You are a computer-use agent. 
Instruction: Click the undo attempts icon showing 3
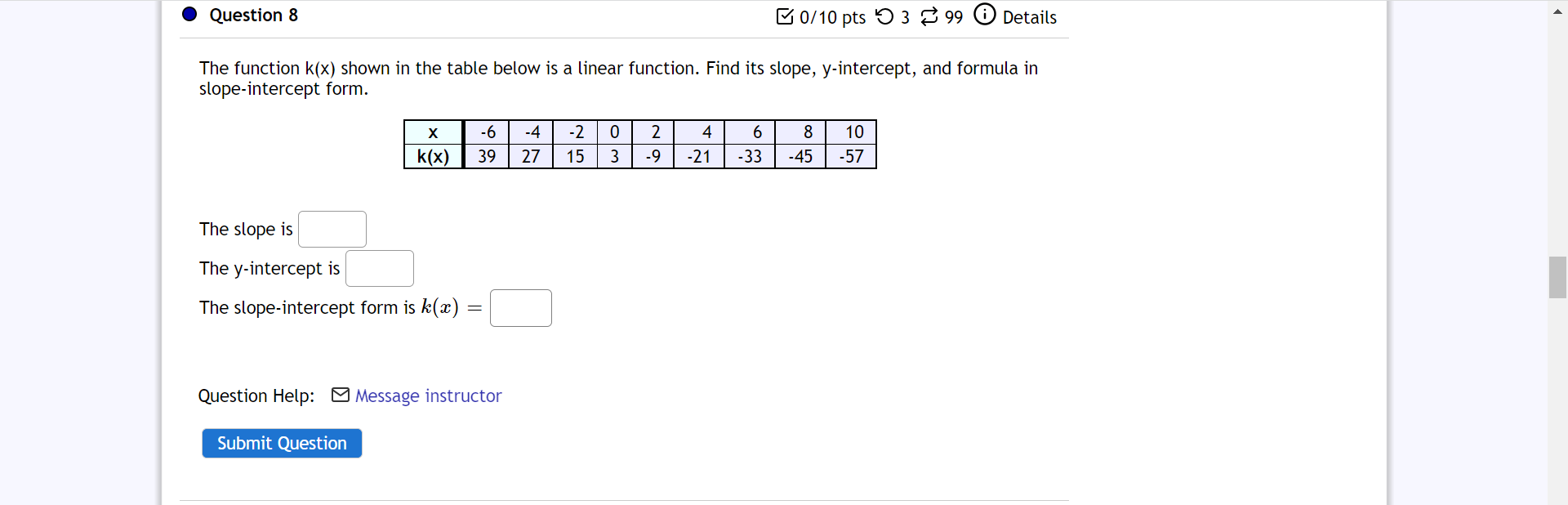point(884,16)
